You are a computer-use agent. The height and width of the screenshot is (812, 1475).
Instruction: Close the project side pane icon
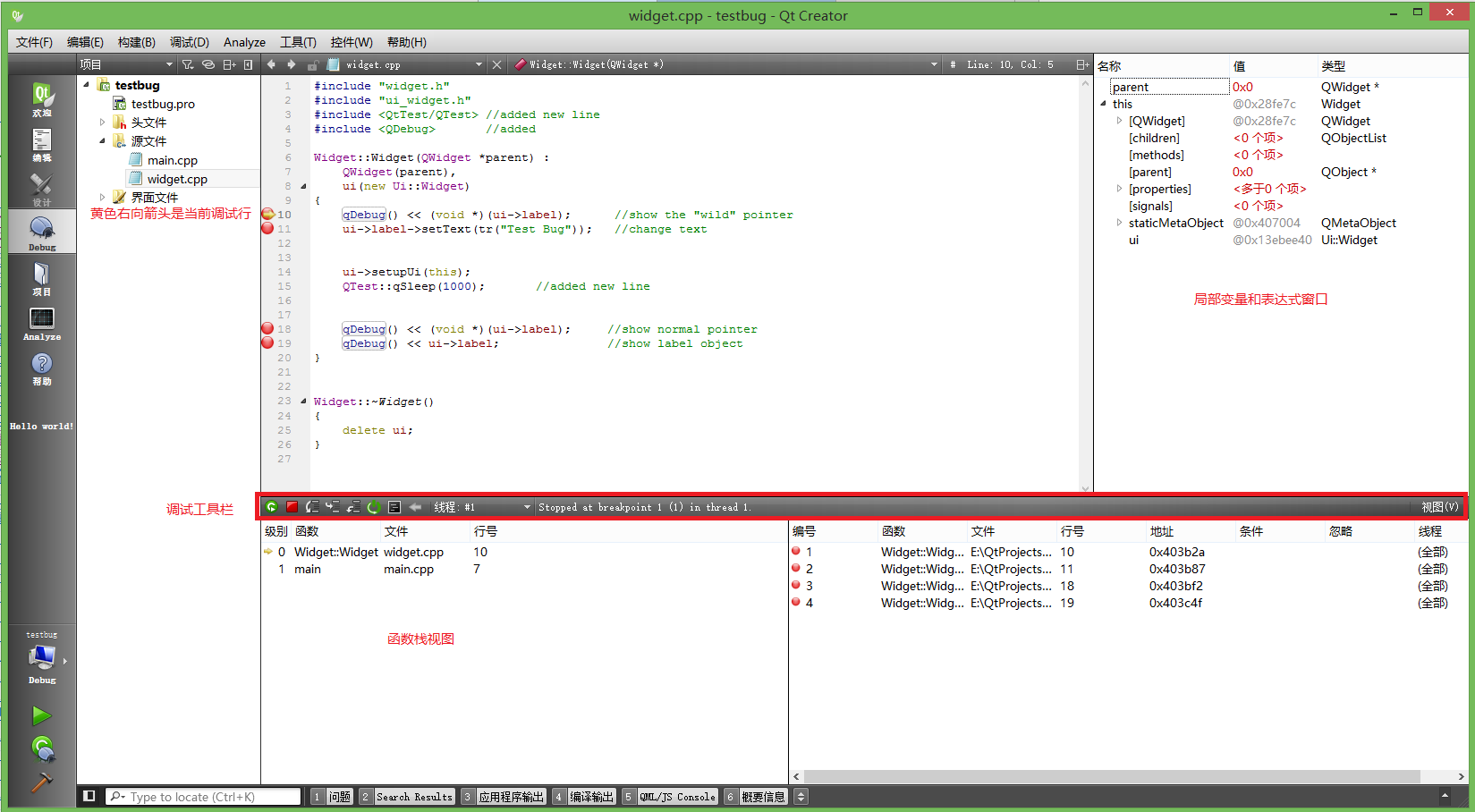[249, 64]
